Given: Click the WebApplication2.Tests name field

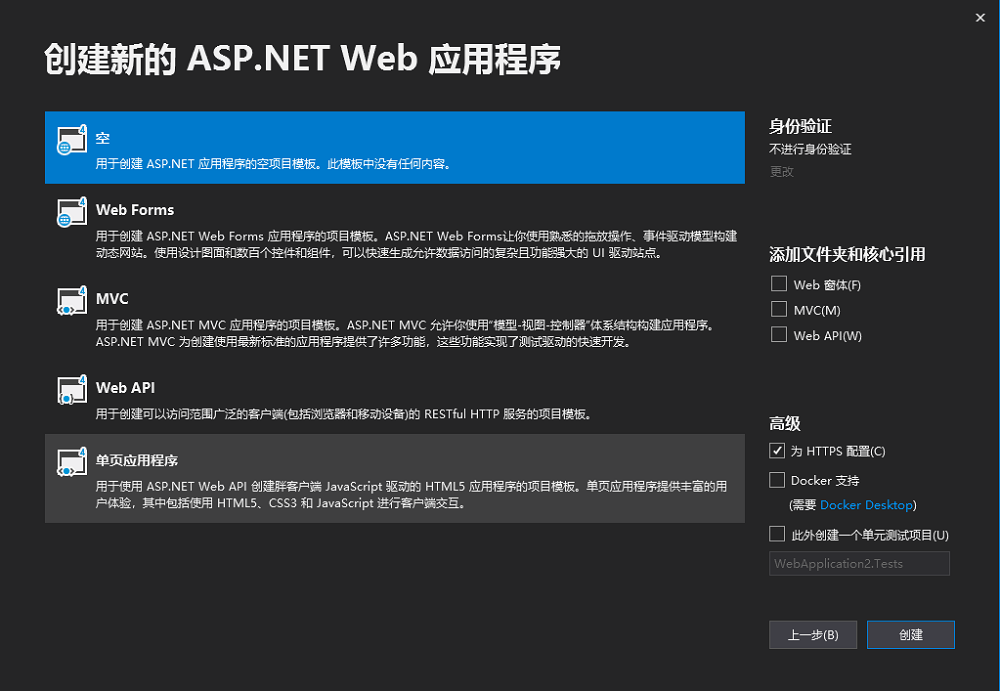Looking at the screenshot, I should tap(859, 564).
